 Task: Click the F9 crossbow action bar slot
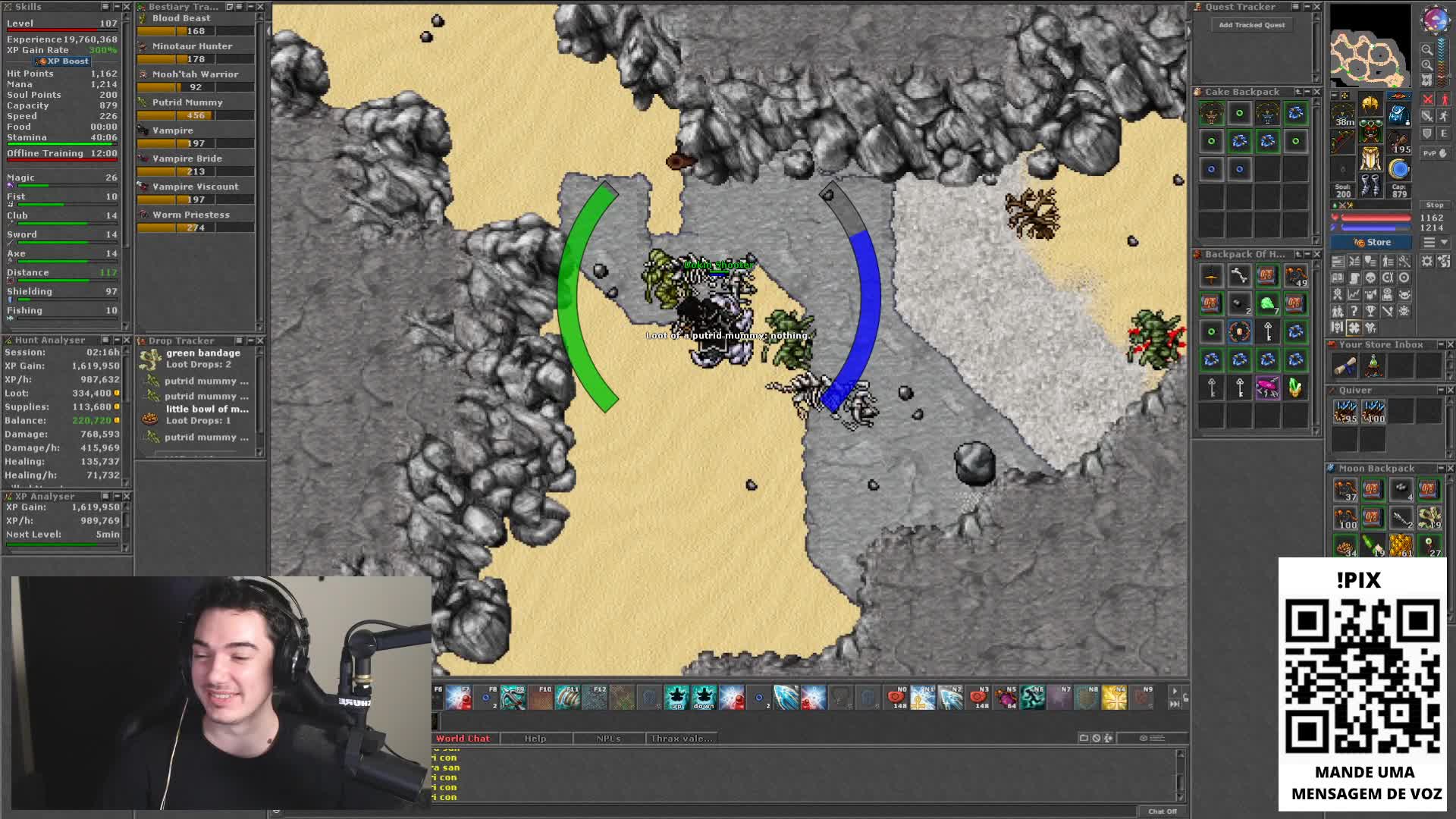tap(513, 698)
